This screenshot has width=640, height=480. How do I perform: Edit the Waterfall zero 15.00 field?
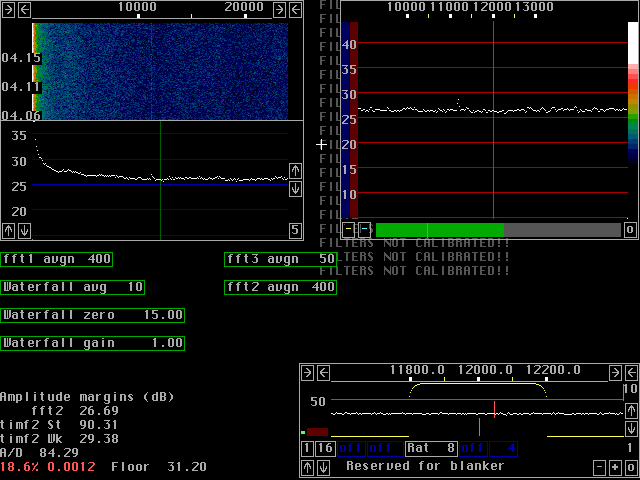pyautogui.click(x=93, y=315)
